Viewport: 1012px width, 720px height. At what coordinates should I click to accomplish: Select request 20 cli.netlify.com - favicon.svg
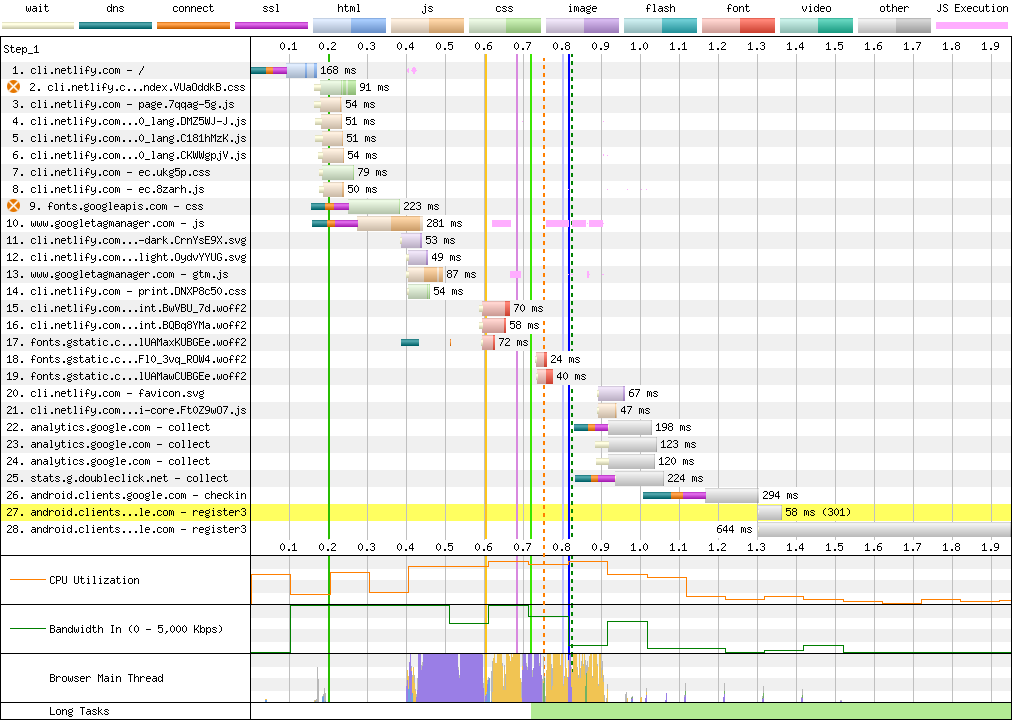click(105, 393)
